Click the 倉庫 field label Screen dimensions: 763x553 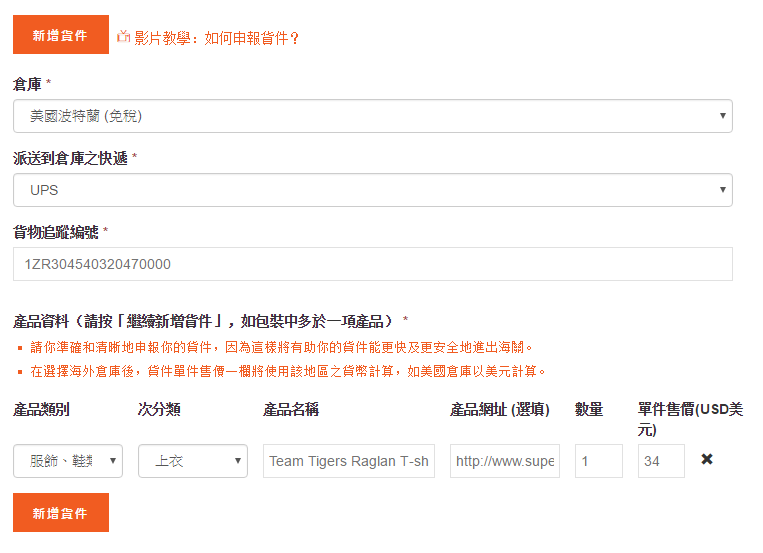pos(27,84)
